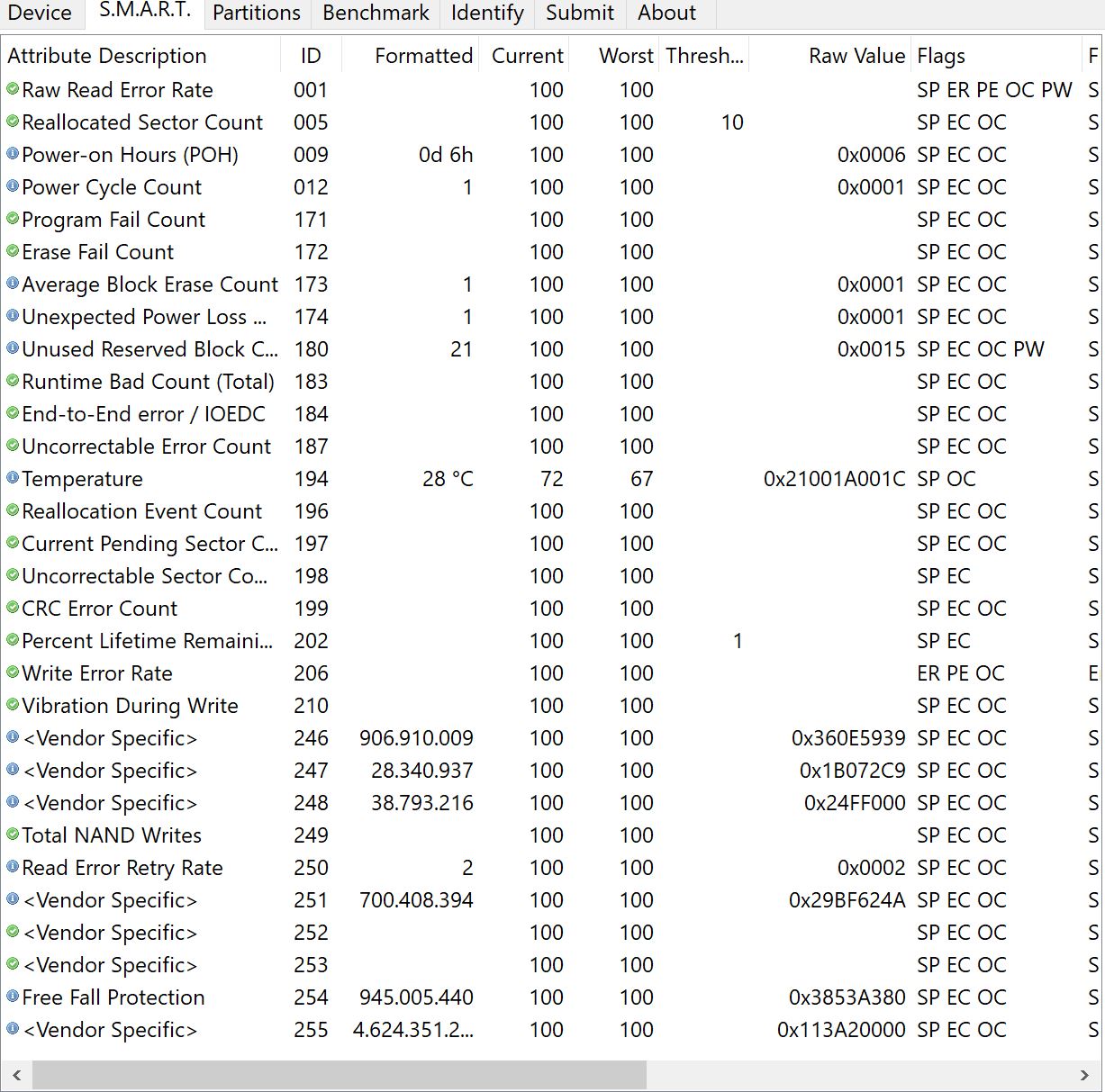This screenshot has height=1092, width=1105.
Task: Click the horizontal scrollbar thumb
Action: point(340,1075)
